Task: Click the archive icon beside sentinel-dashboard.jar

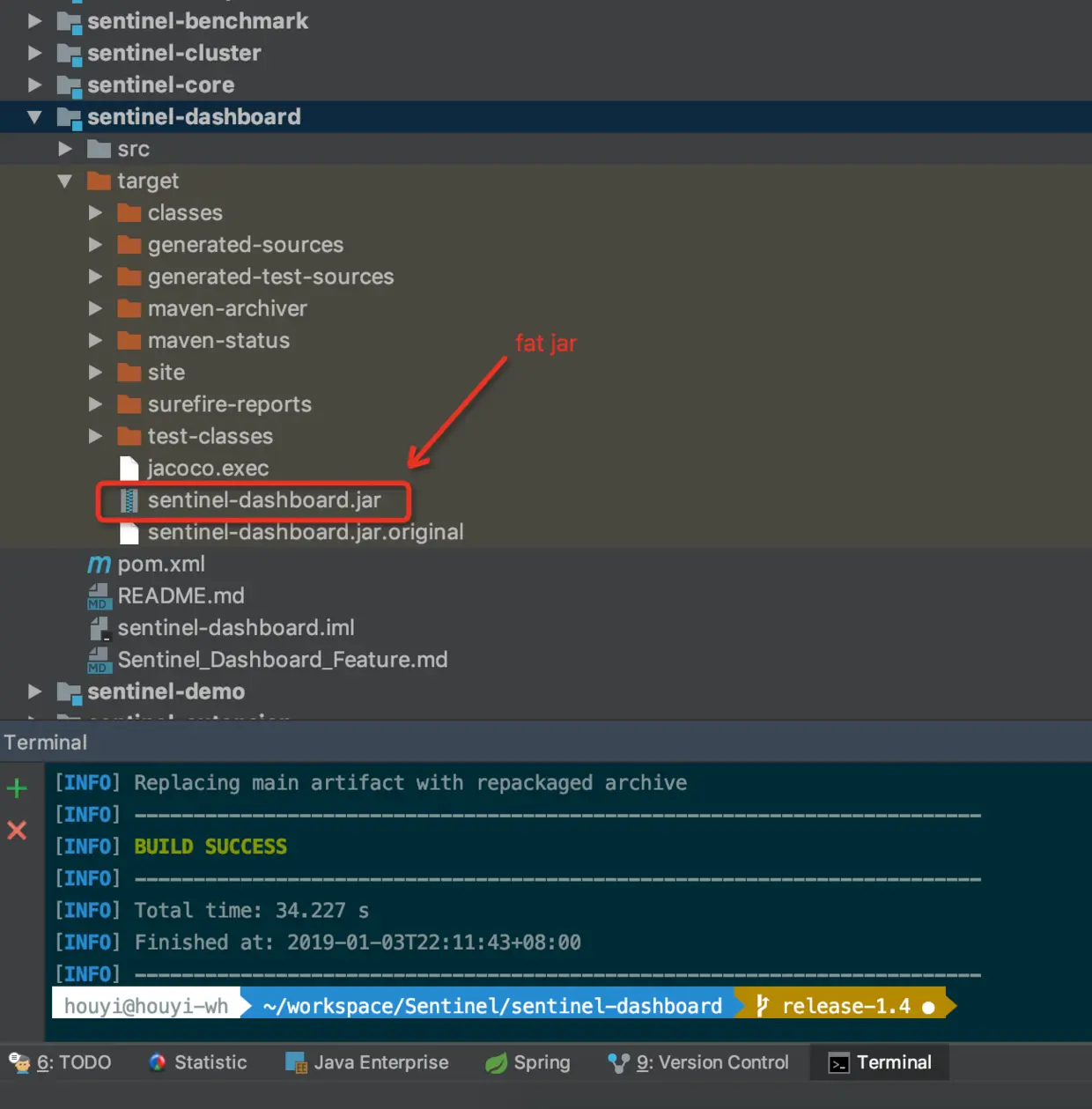Action: pos(129,500)
